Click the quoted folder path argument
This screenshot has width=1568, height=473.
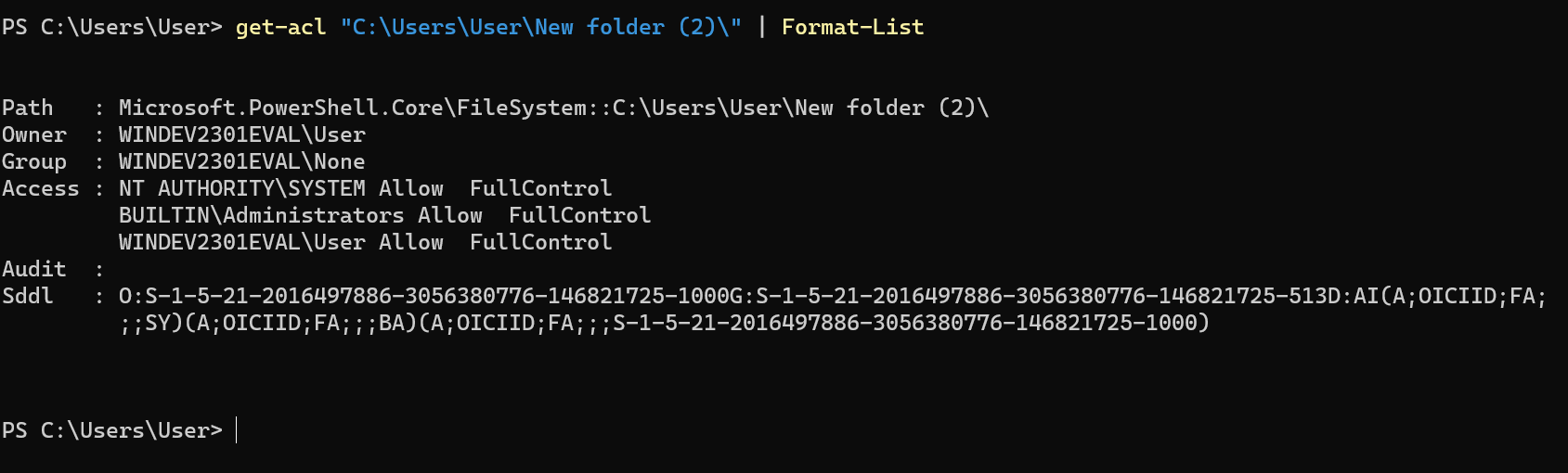(x=541, y=27)
